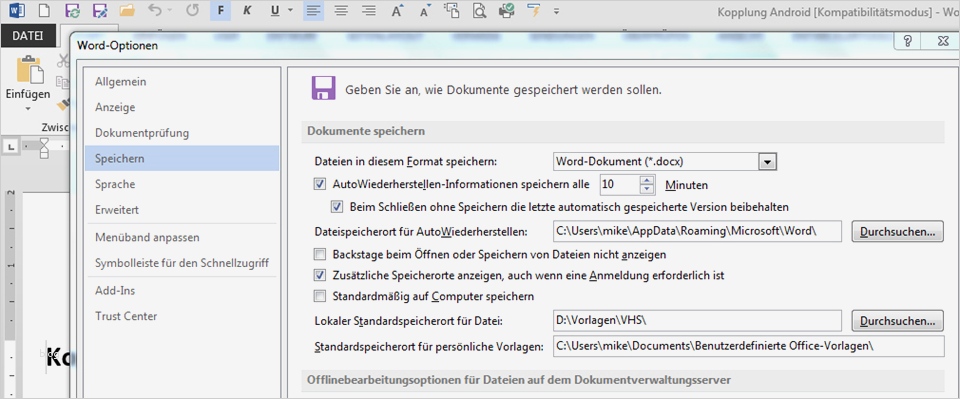Open the underline style dropdown arrow
Viewport: 960px width, 399px height.
290,10
